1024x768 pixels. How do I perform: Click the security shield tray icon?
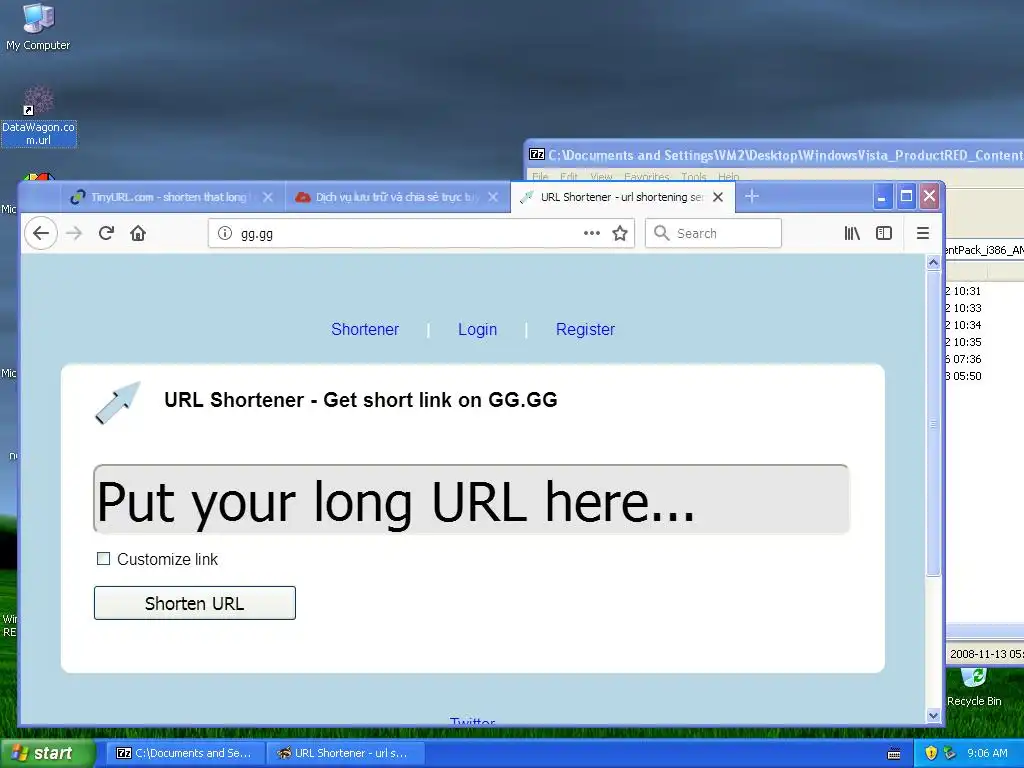click(x=931, y=753)
